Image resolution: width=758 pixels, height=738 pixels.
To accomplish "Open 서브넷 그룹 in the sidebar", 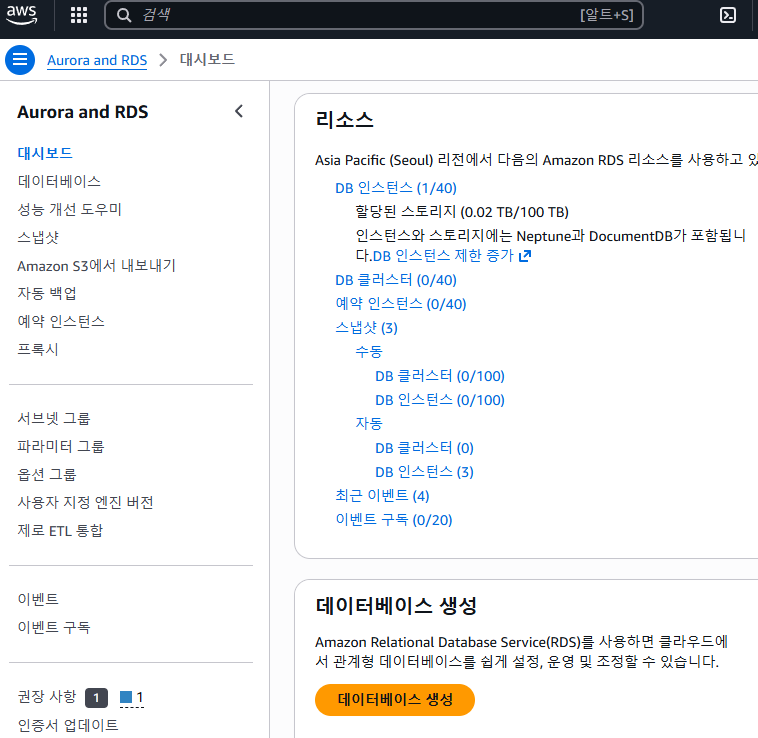I will tap(54, 418).
